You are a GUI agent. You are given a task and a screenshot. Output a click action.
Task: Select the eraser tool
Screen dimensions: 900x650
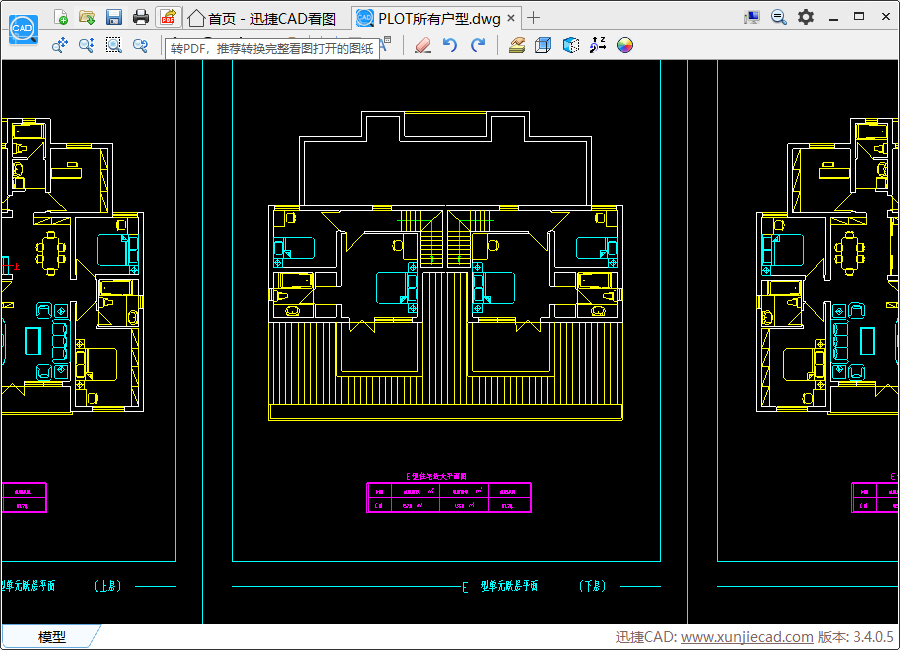point(423,45)
